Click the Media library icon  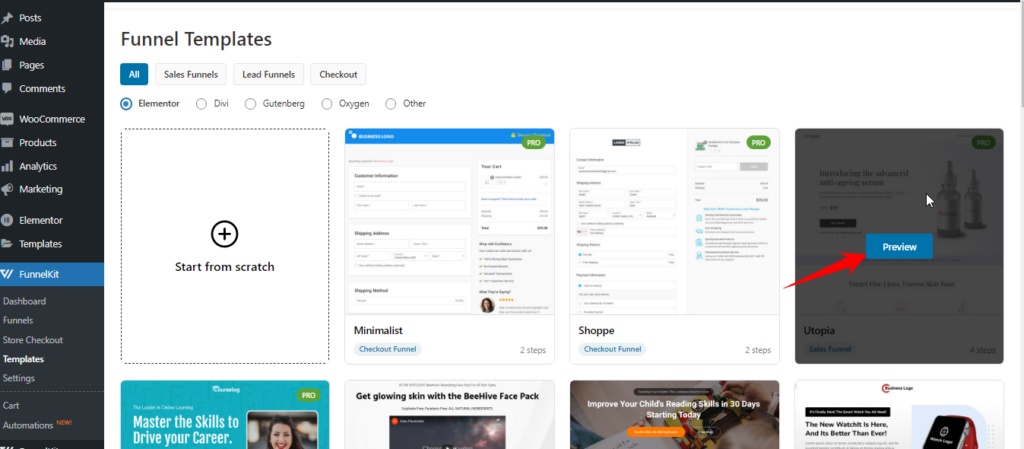7,42
